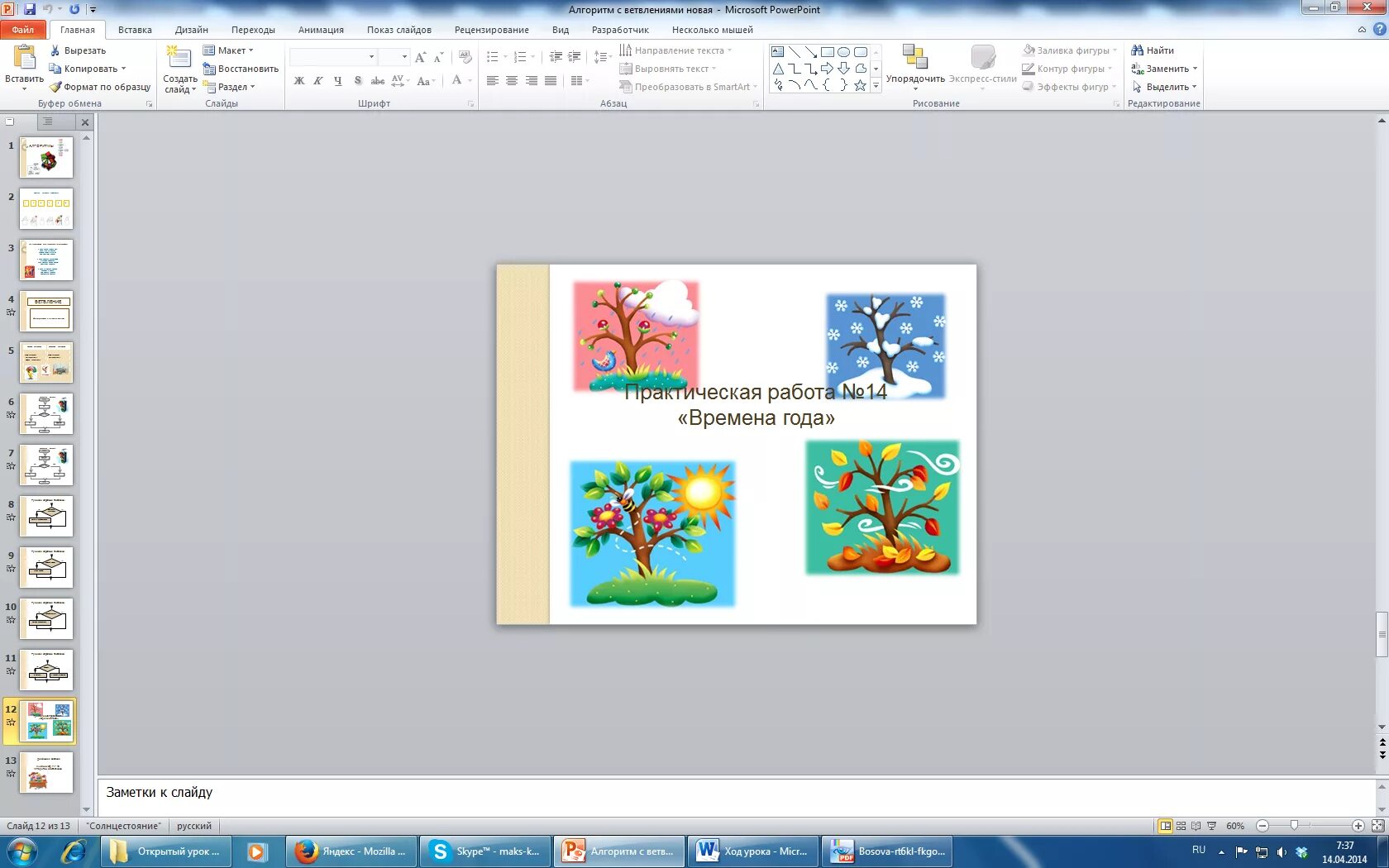
Task: Toggle Italic (К) formatting
Action: point(317,80)
